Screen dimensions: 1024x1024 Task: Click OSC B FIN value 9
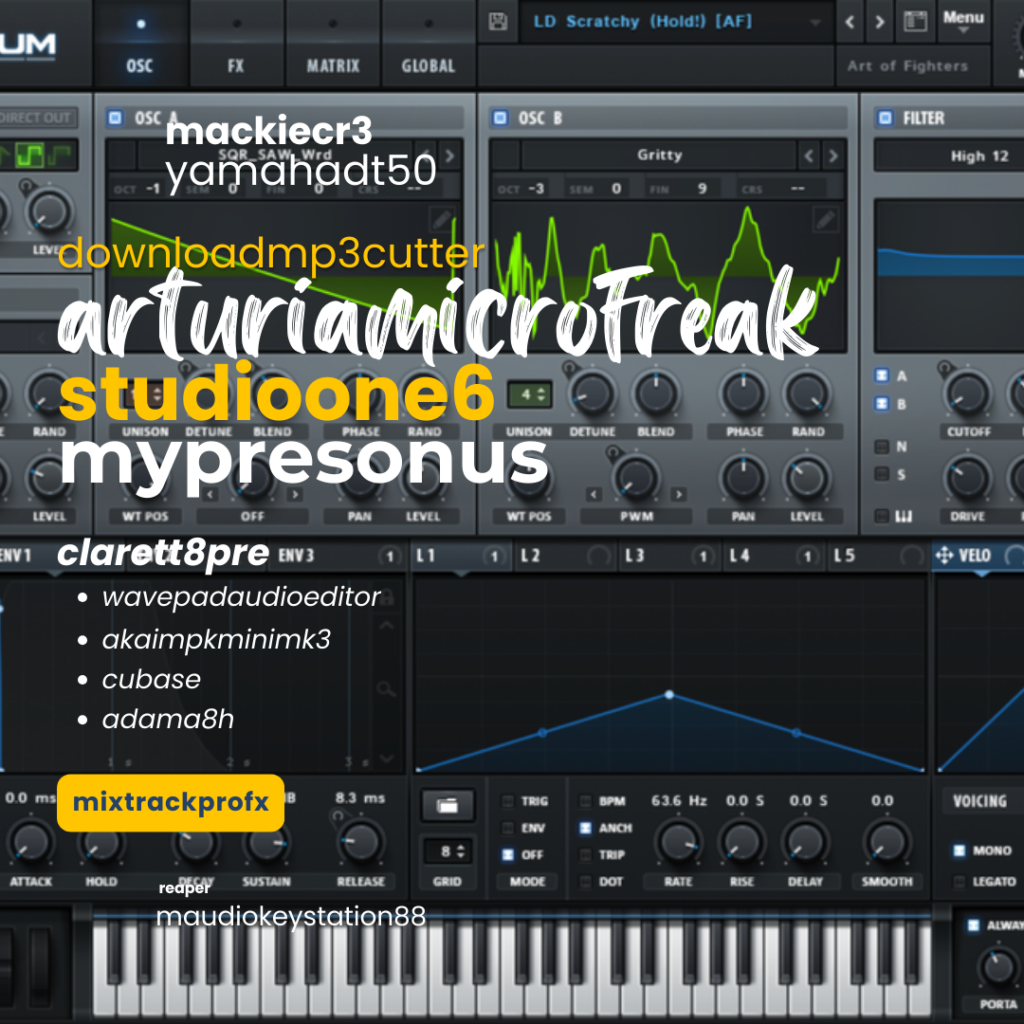(701, 189)
